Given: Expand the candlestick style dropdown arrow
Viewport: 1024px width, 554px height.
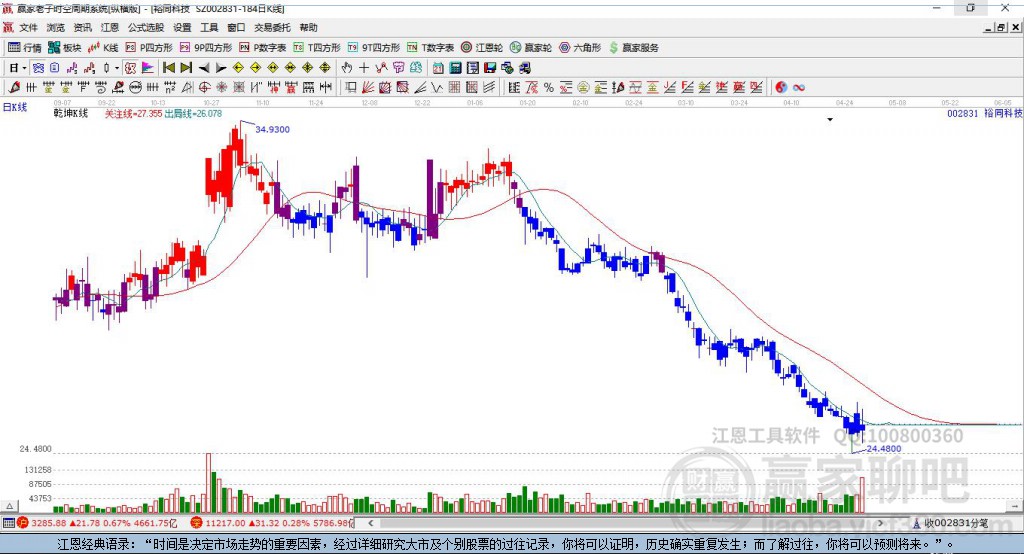Looking at the screenshot, I should (x=117, y=68).
